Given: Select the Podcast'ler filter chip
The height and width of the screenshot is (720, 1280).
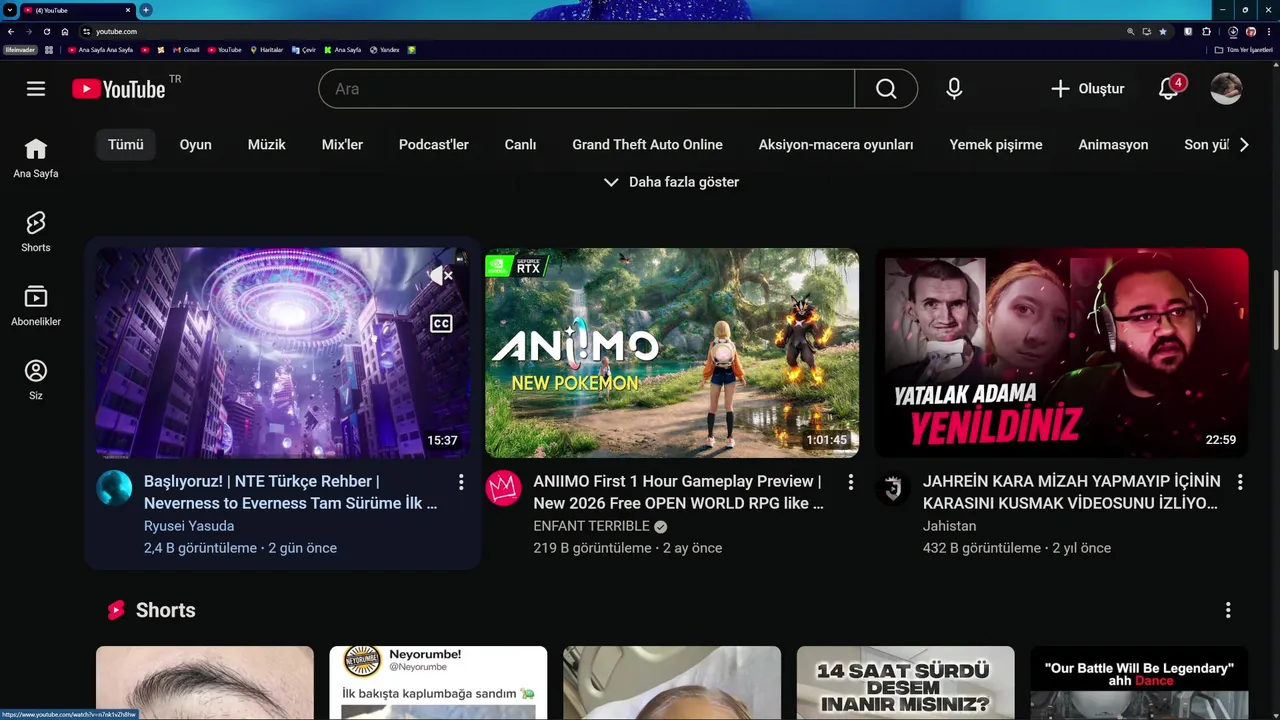Looking at the screenshot, I should tap(434, 145).
